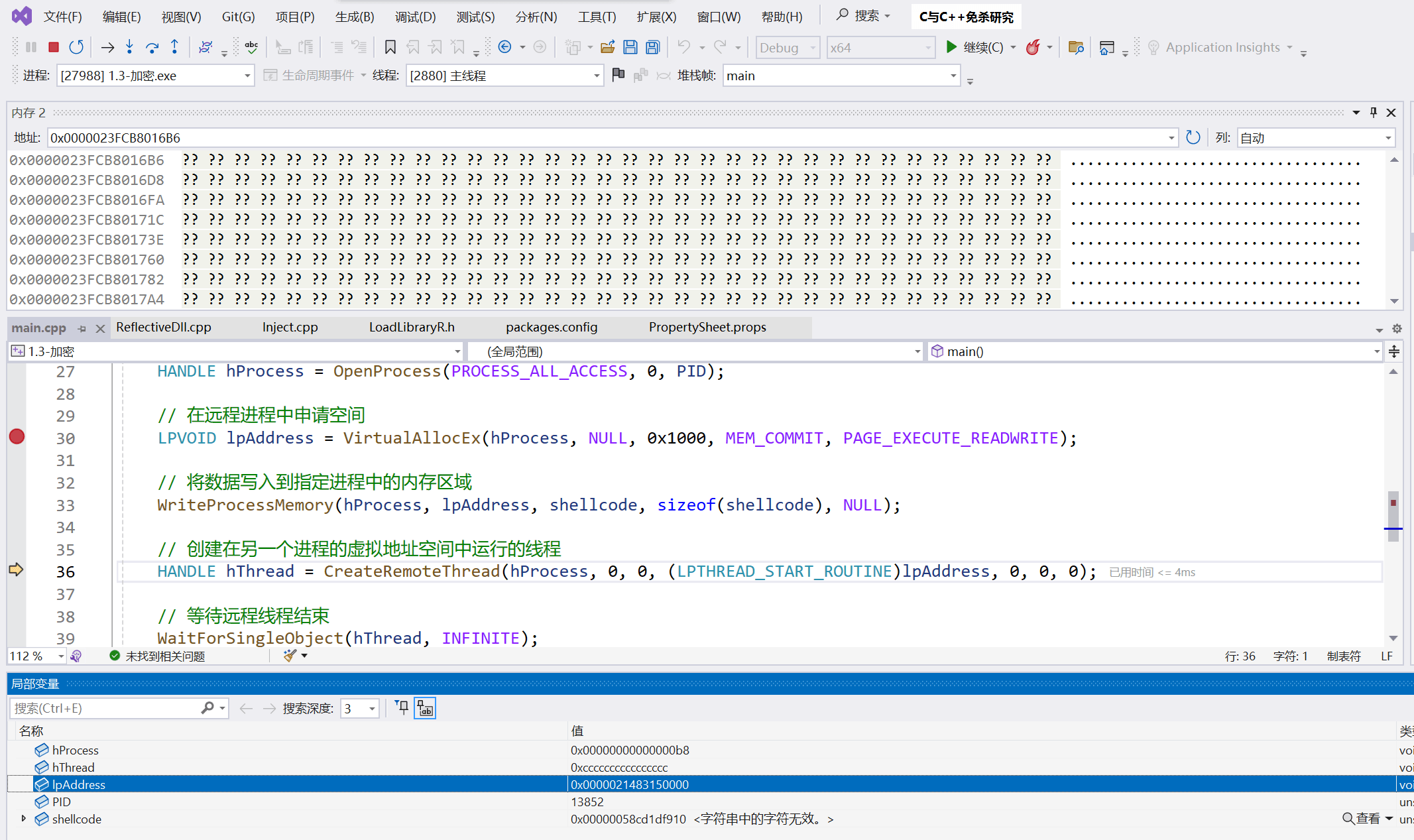Open the 调试(D) menu
1414x840 pixels.
415,17
